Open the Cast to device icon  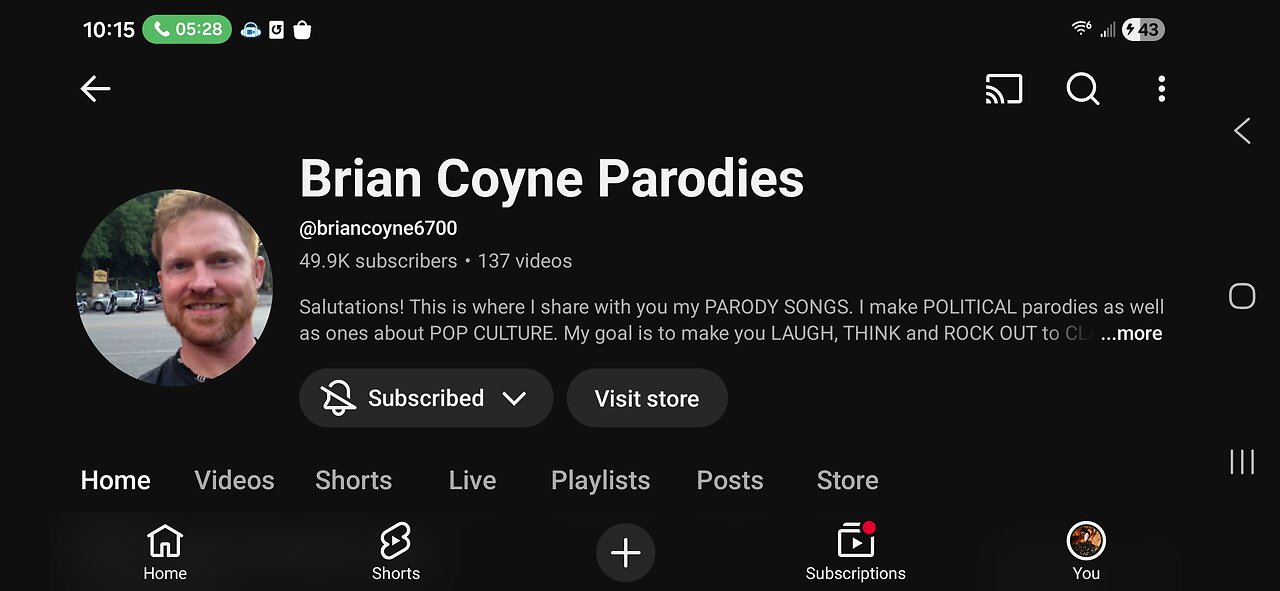[1004, 89]
